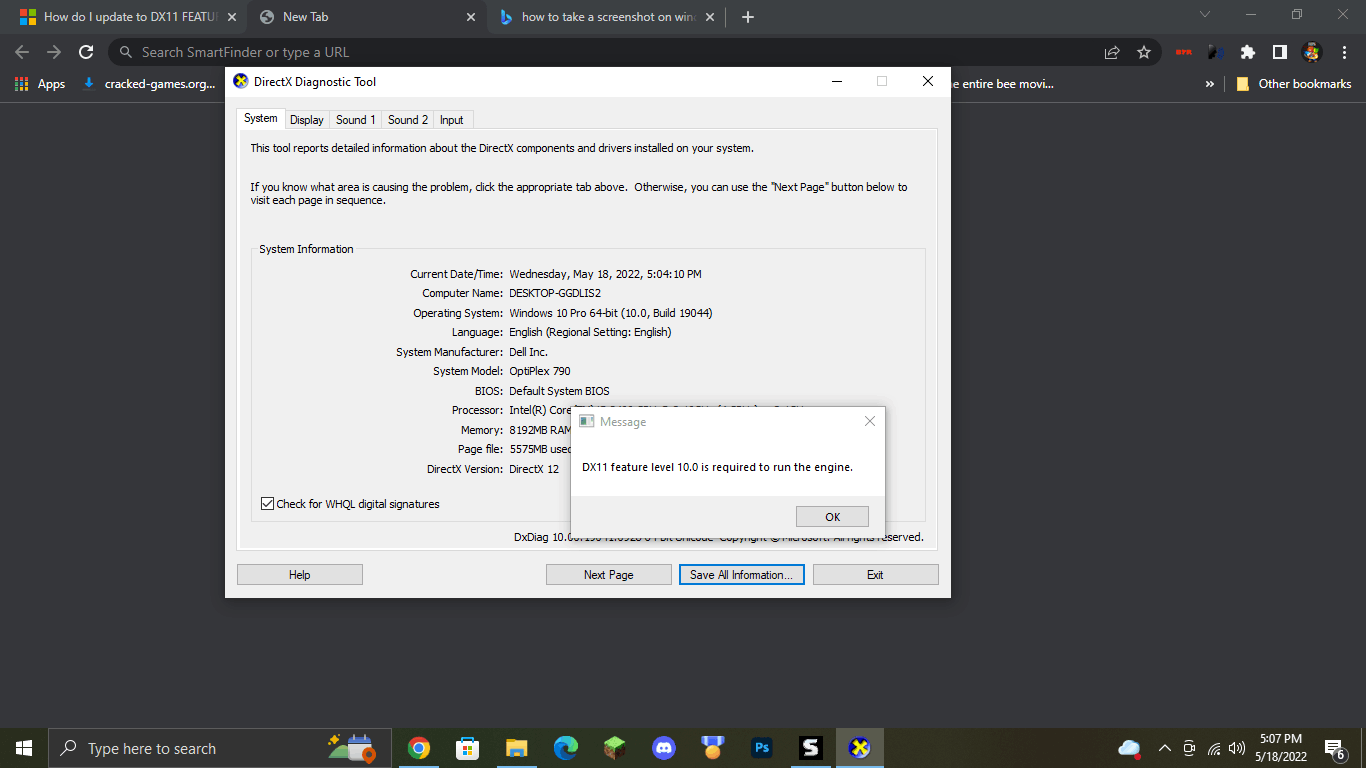
Task: Reload the page in the browser
Action: pyautogui.click(x=86, y=52)
